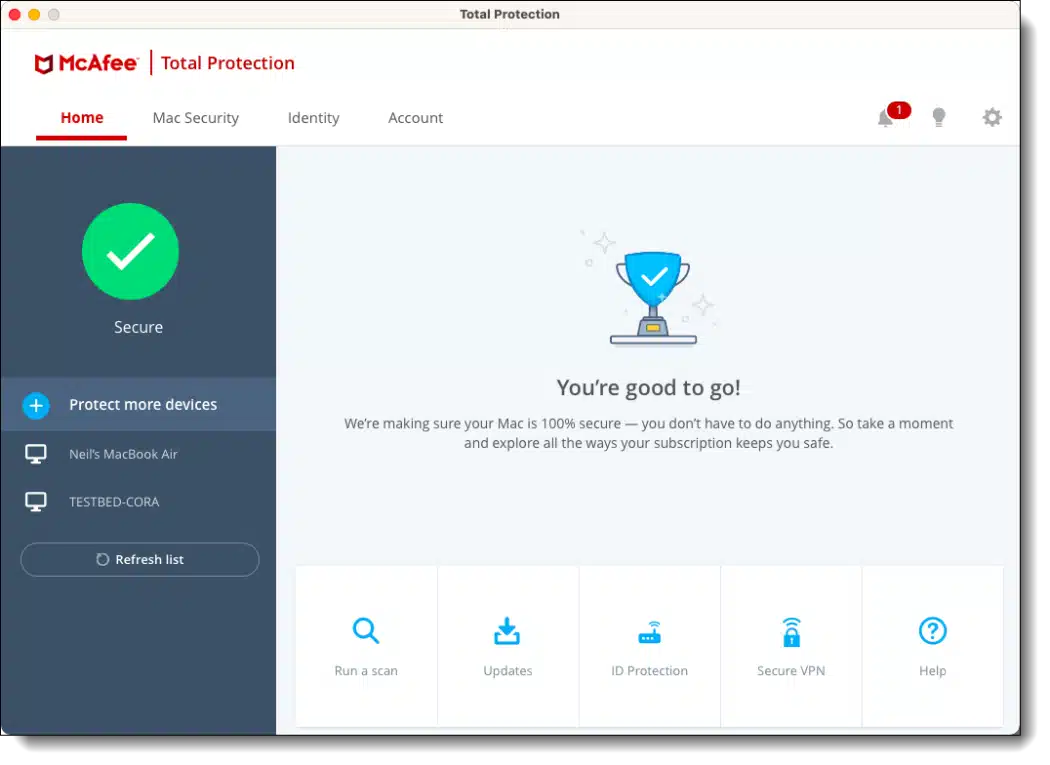Click the Total Protection product title
Screen dimensions: 1050x765
pos(228,63)
